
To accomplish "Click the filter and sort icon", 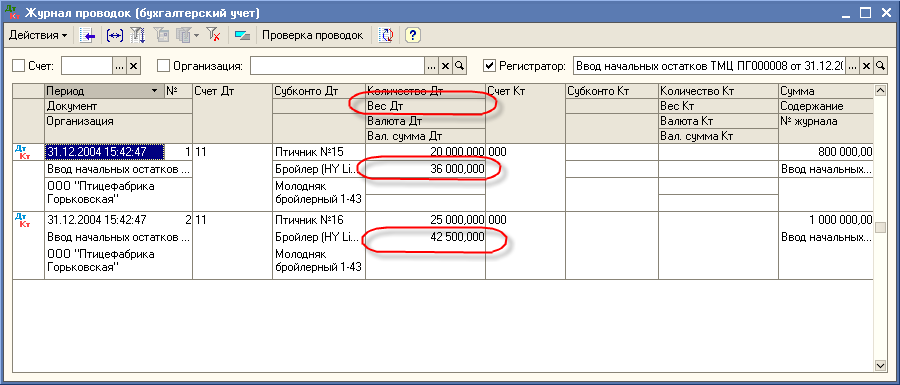I will pyautogui.click(x=138, y=36).
